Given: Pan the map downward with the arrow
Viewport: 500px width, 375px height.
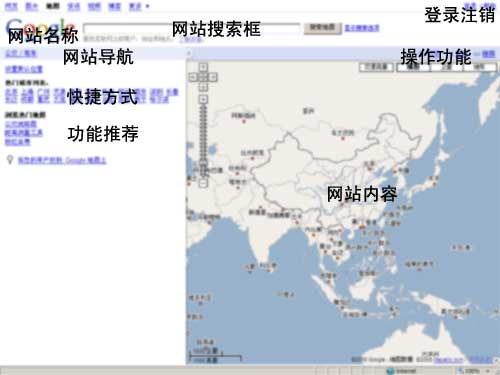Looking at the screenshot, I should (203, 87).
